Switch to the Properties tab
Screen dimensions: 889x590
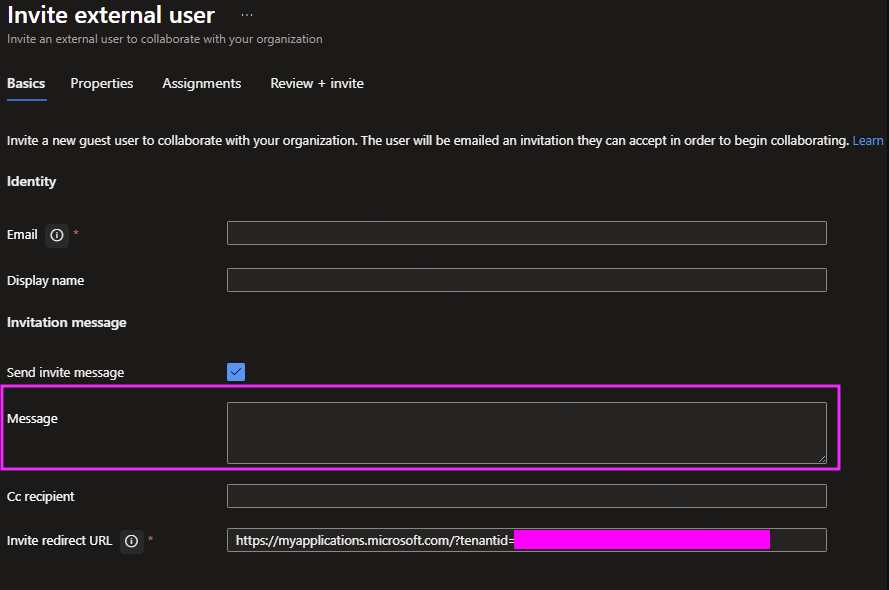coord(102,84)
